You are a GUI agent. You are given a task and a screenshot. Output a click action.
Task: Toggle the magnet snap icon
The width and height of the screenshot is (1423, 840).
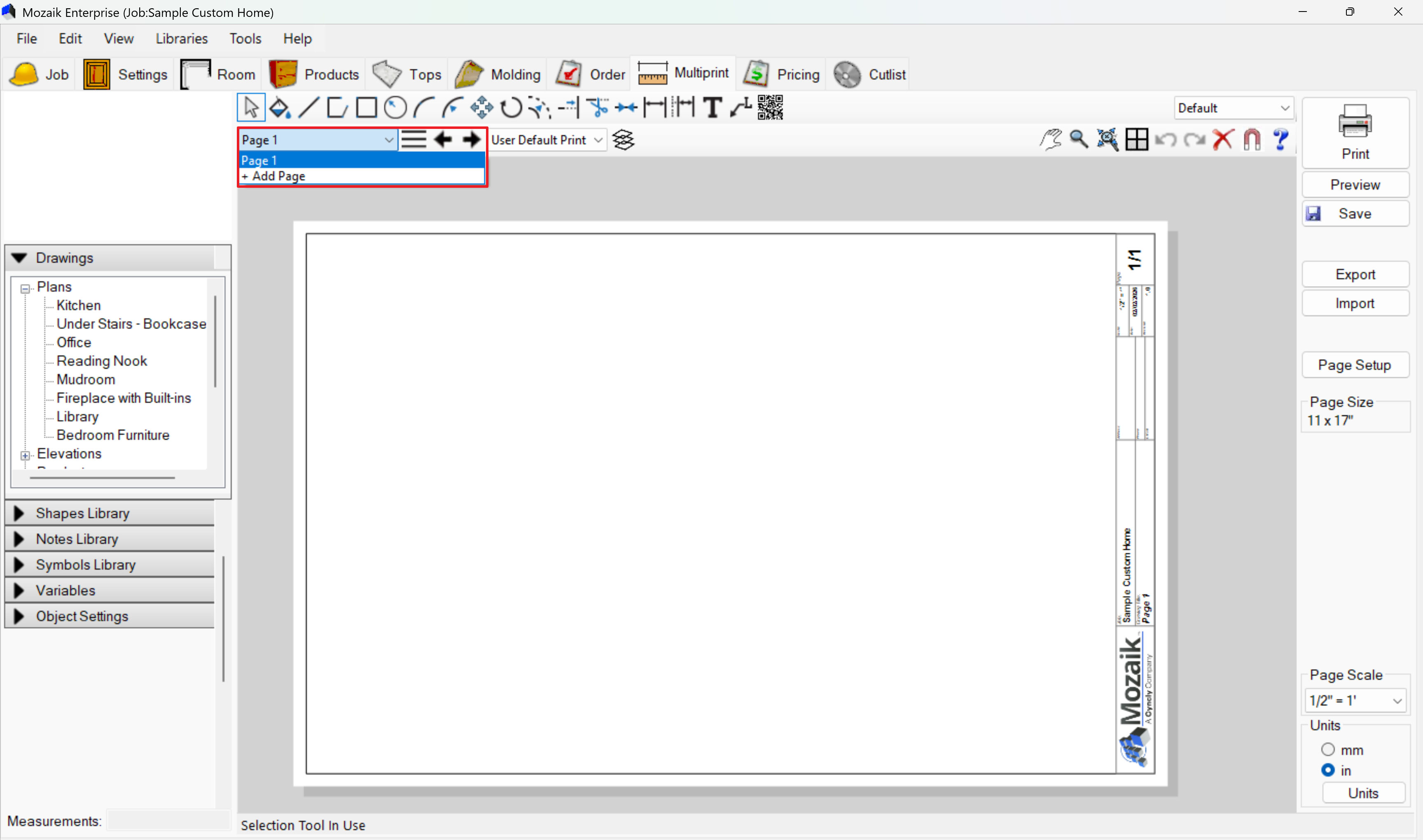1252,139
